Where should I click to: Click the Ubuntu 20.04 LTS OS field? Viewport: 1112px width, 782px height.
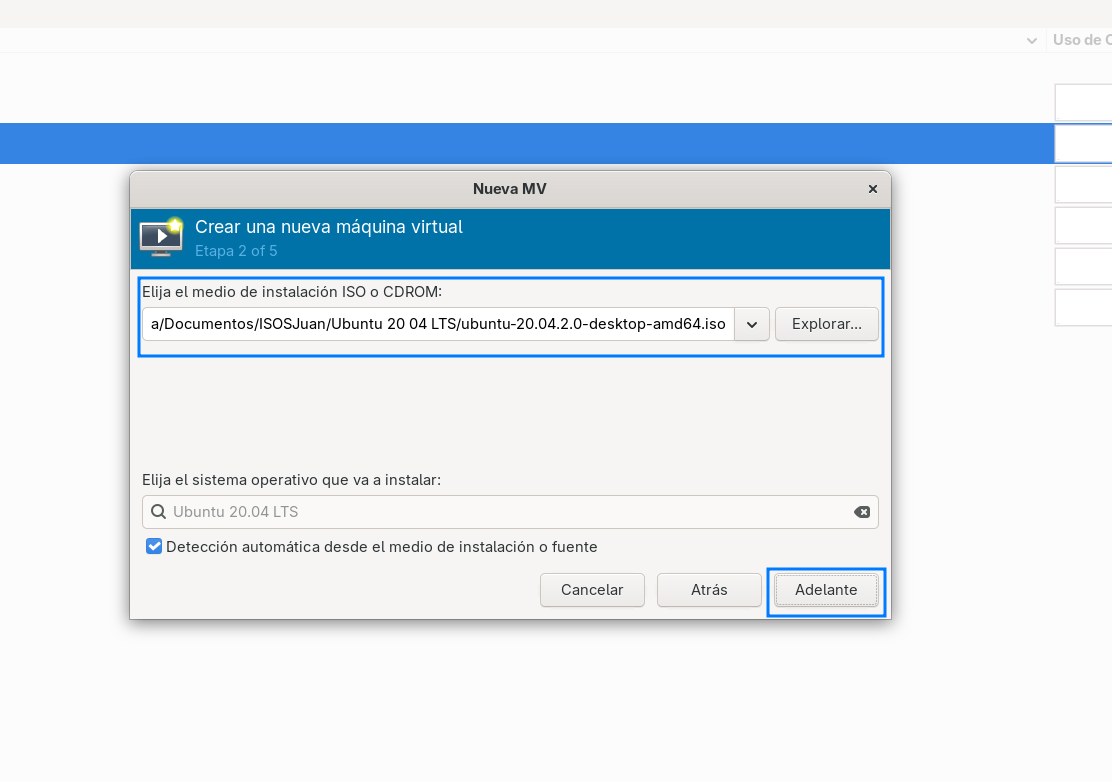pyautogui.click(x=510, y=512)
